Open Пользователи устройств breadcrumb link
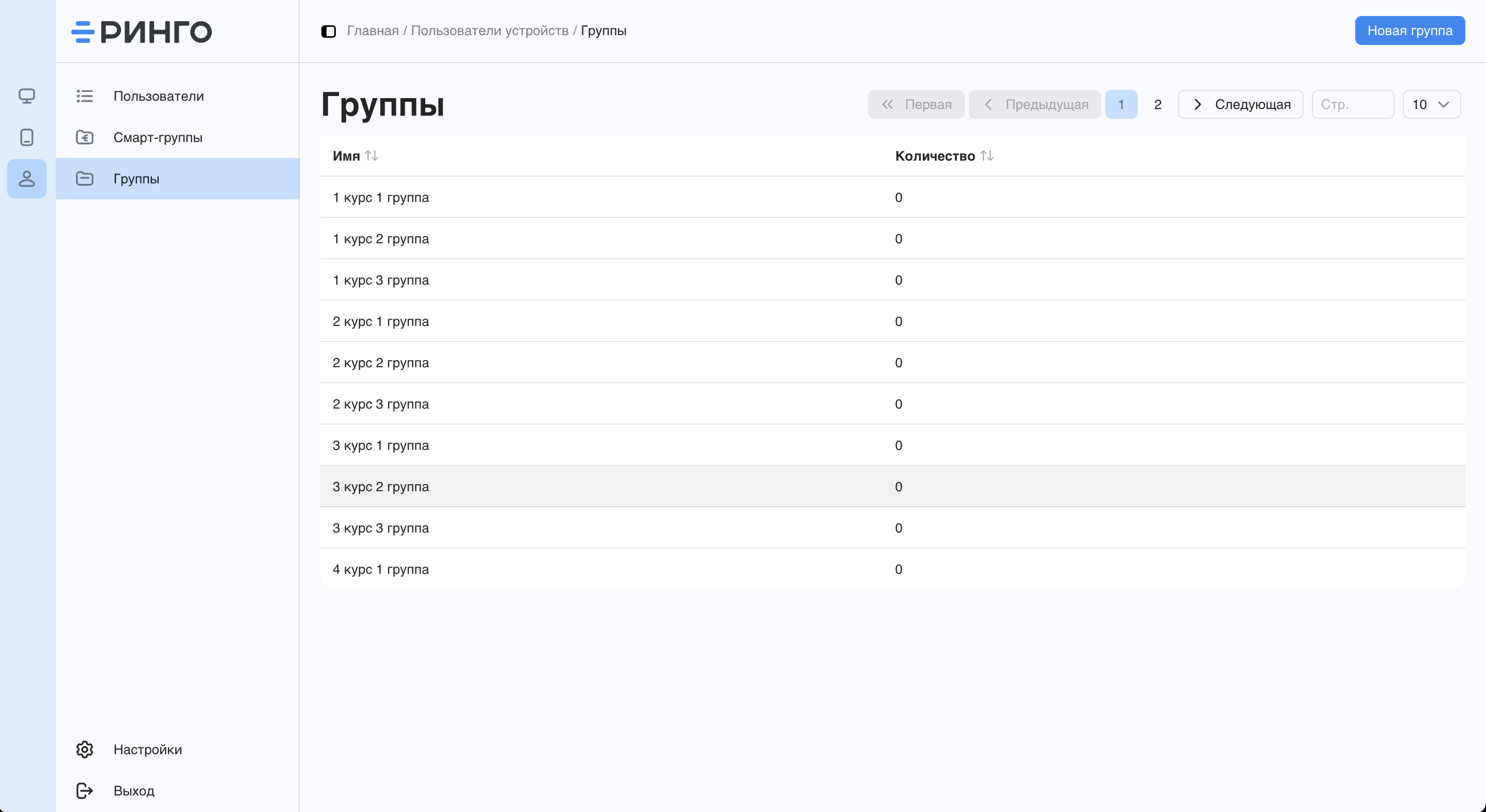 pyautogui.click(x=489, y=30)
